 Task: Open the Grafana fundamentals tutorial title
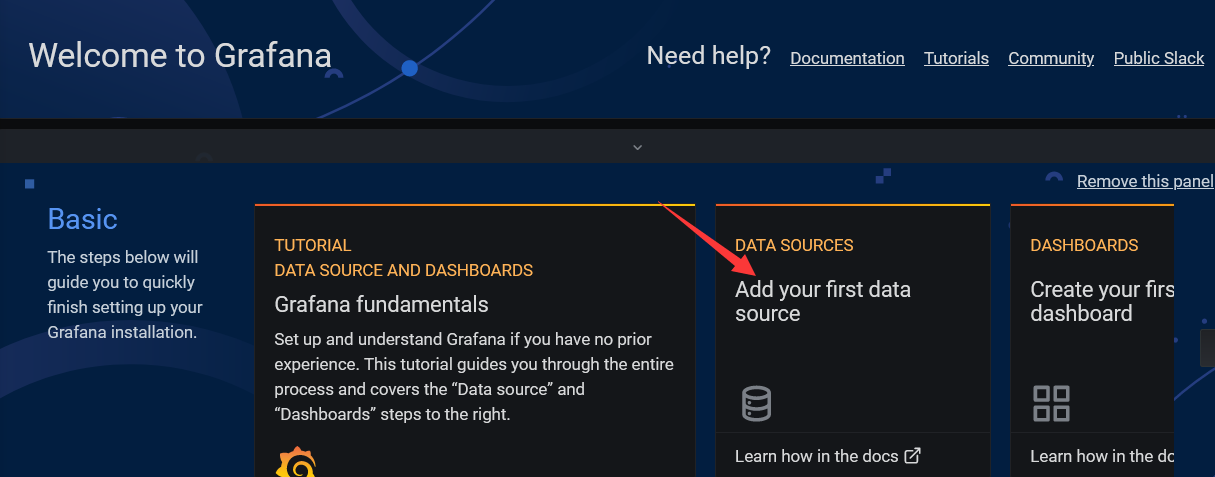[x=382, y=304]
